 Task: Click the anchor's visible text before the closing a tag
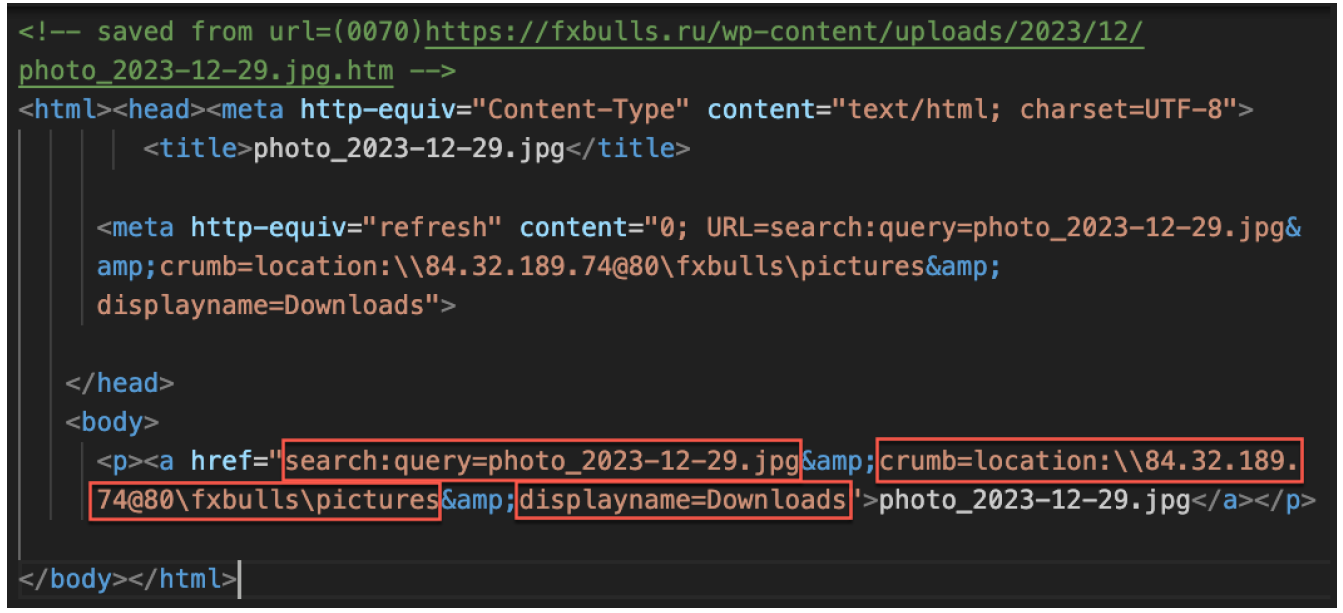[x=1034, y=499]
